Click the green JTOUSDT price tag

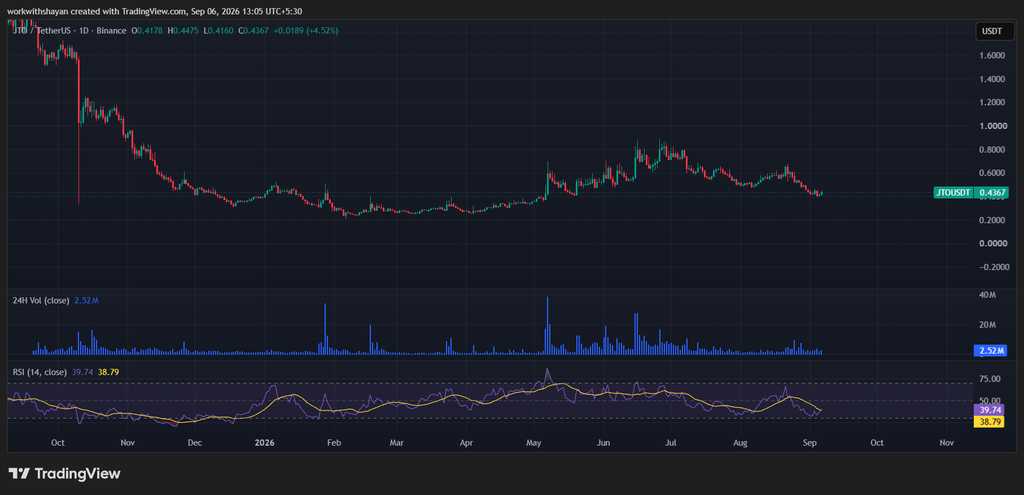pos(955,193)
